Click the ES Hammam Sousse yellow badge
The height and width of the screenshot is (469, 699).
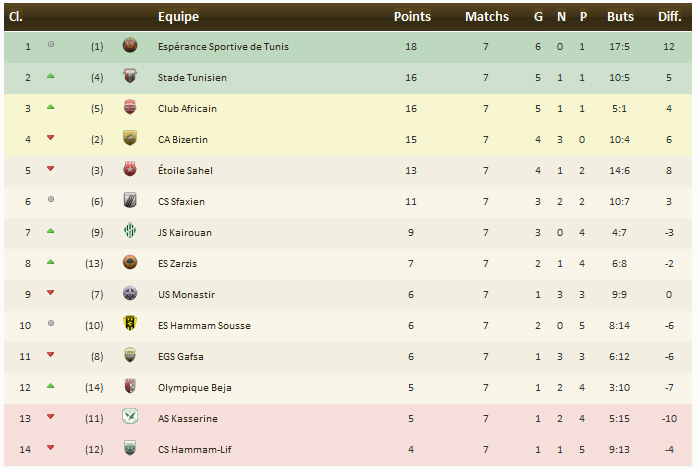click(129, 325)
